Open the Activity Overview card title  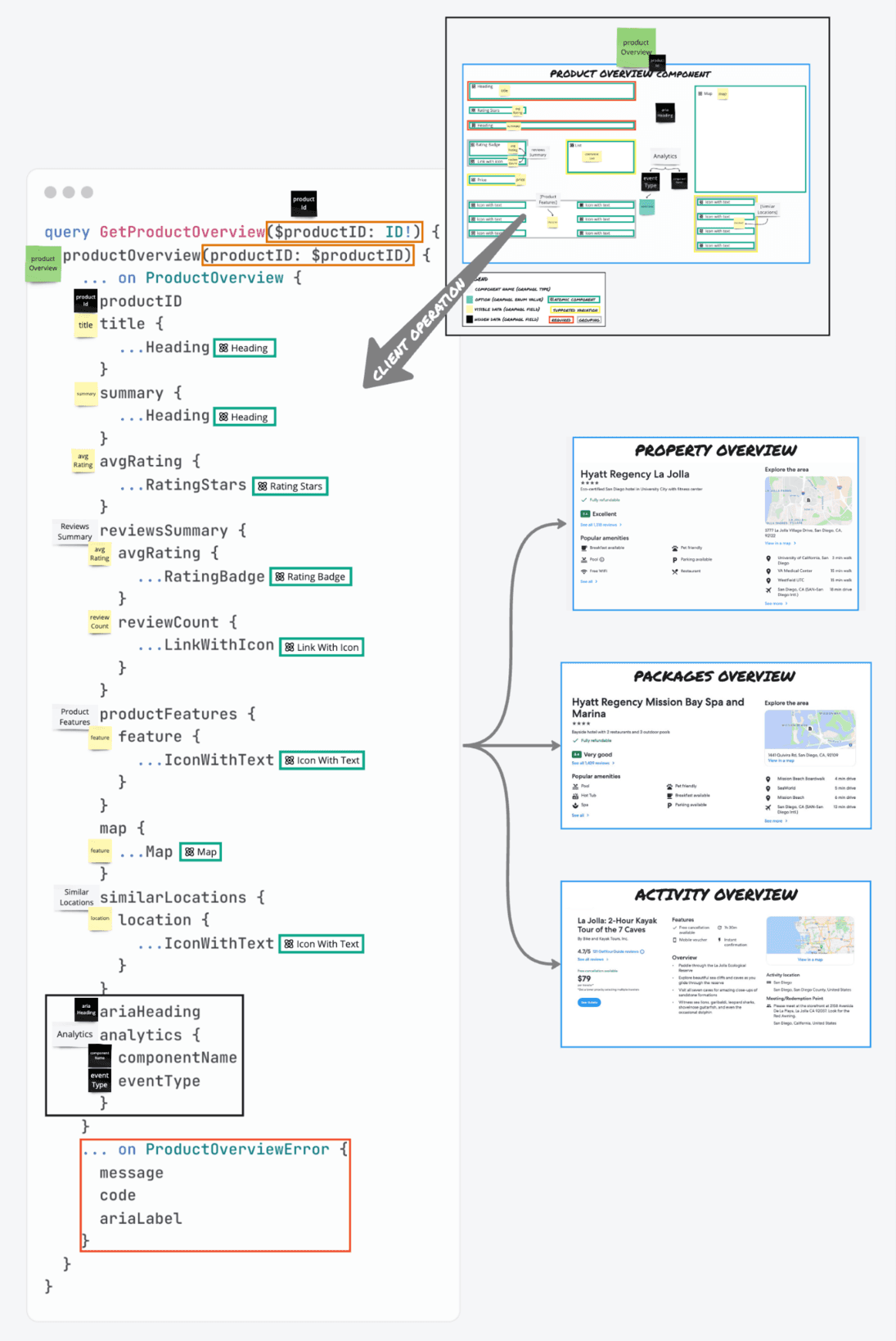tap(716, 894)
